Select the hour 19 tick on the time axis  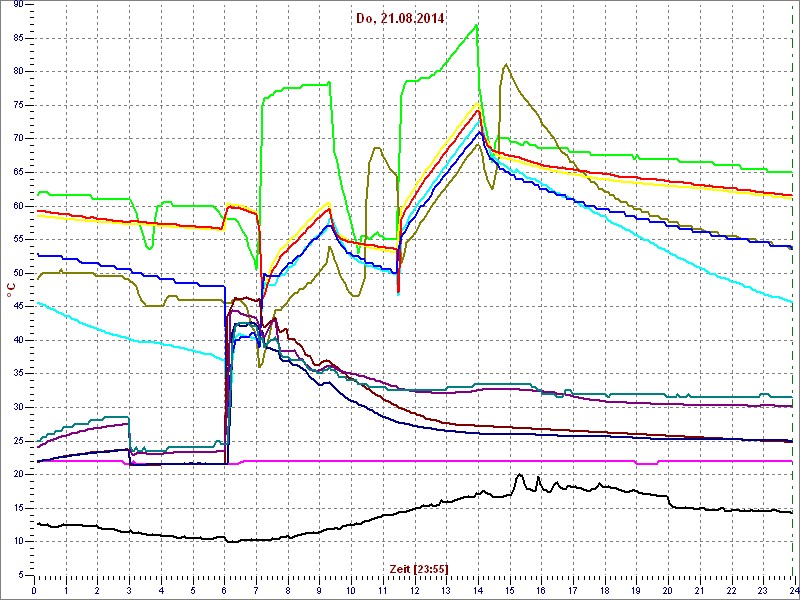pos(636,590)
